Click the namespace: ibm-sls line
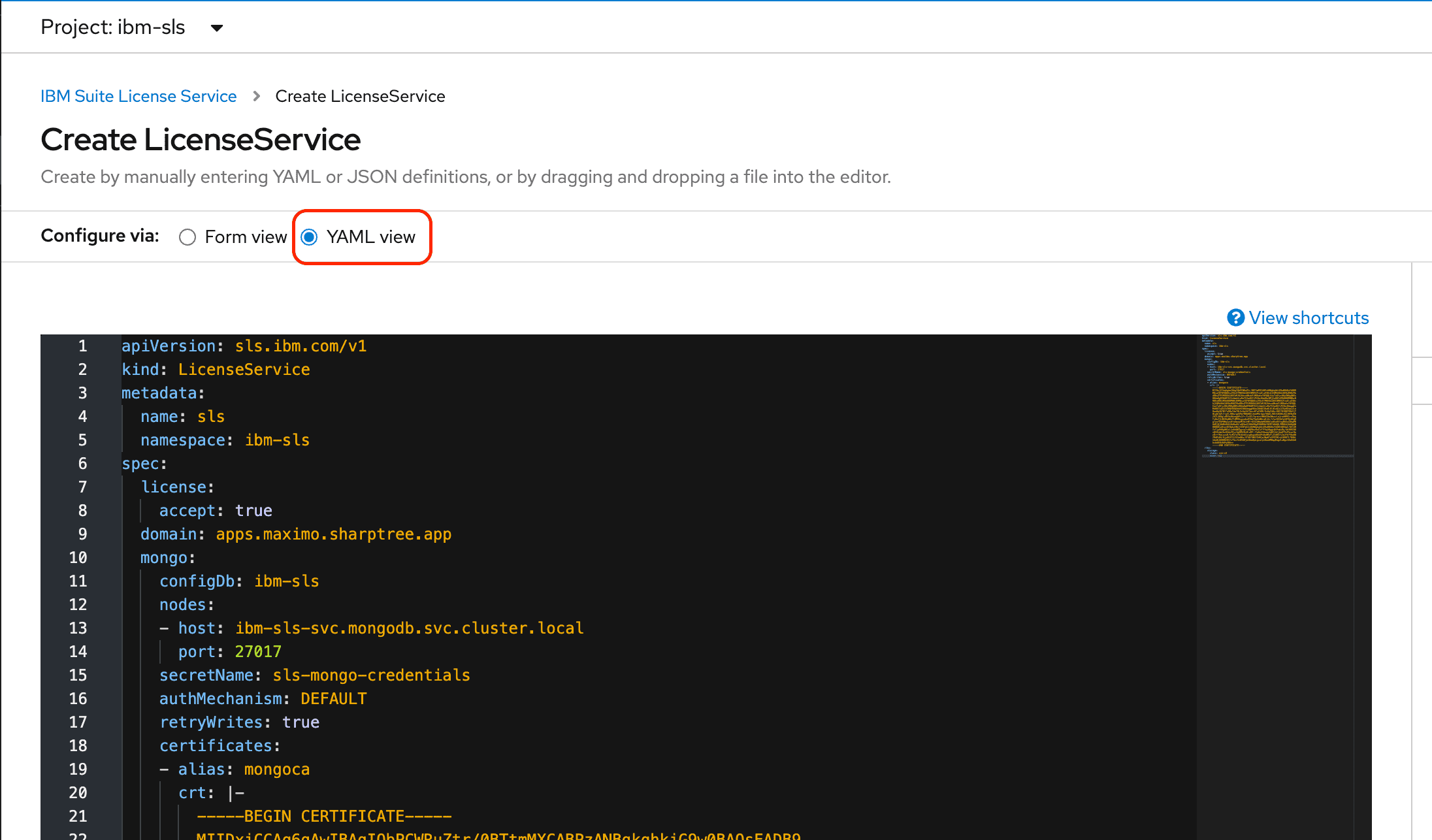This screenshot has height=840, width=1432. [225, 440]
